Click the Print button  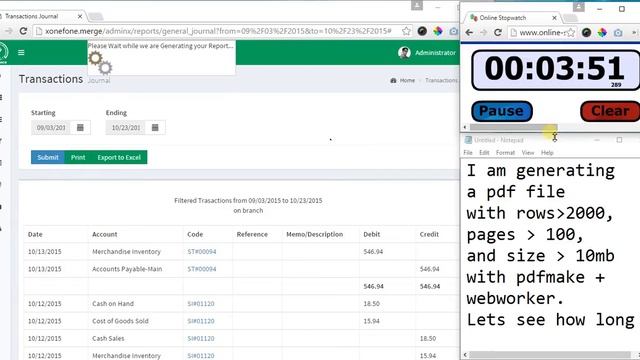click(x=78, y=157)
